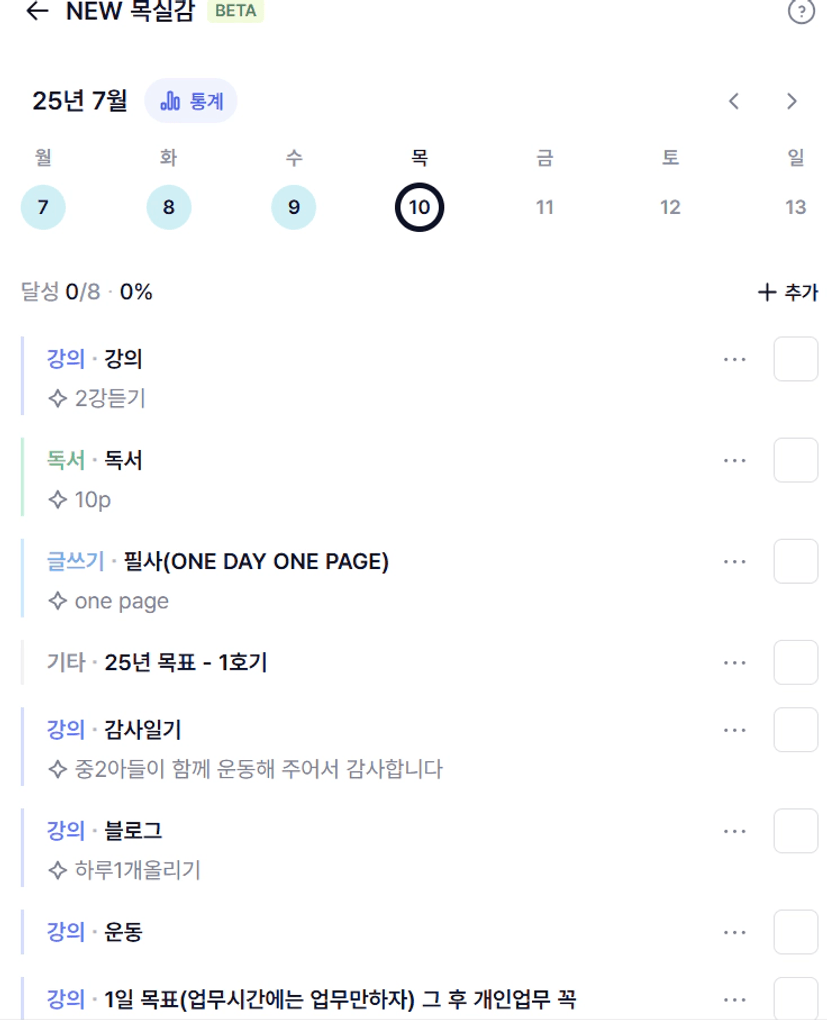Go to the previous week chevron
The image size is (827, 1020).
click(x=734, y=101)
